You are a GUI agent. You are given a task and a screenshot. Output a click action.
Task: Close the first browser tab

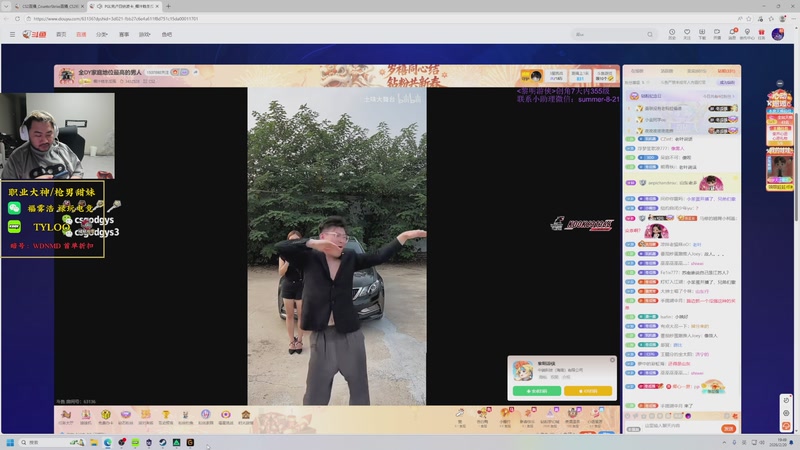82,6
